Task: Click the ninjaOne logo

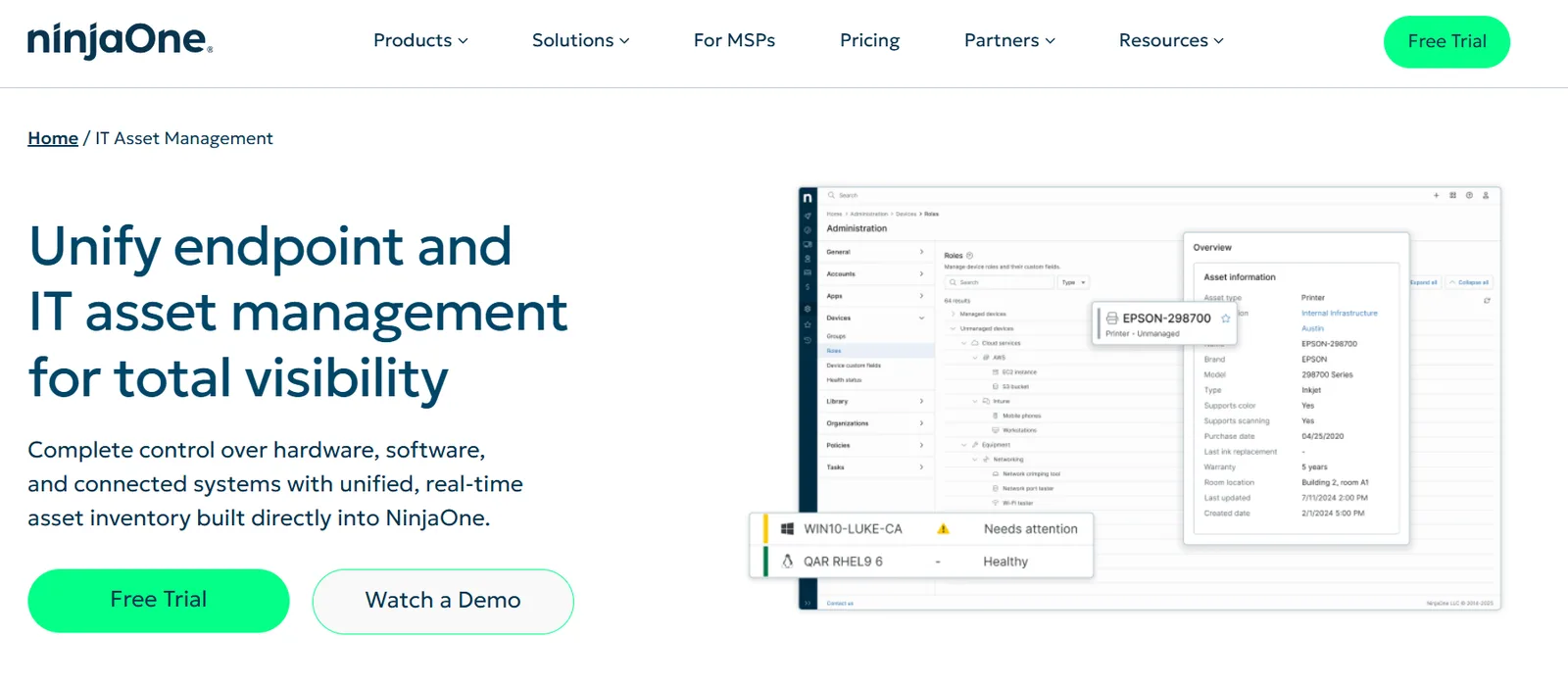Action: coord(120,40)
